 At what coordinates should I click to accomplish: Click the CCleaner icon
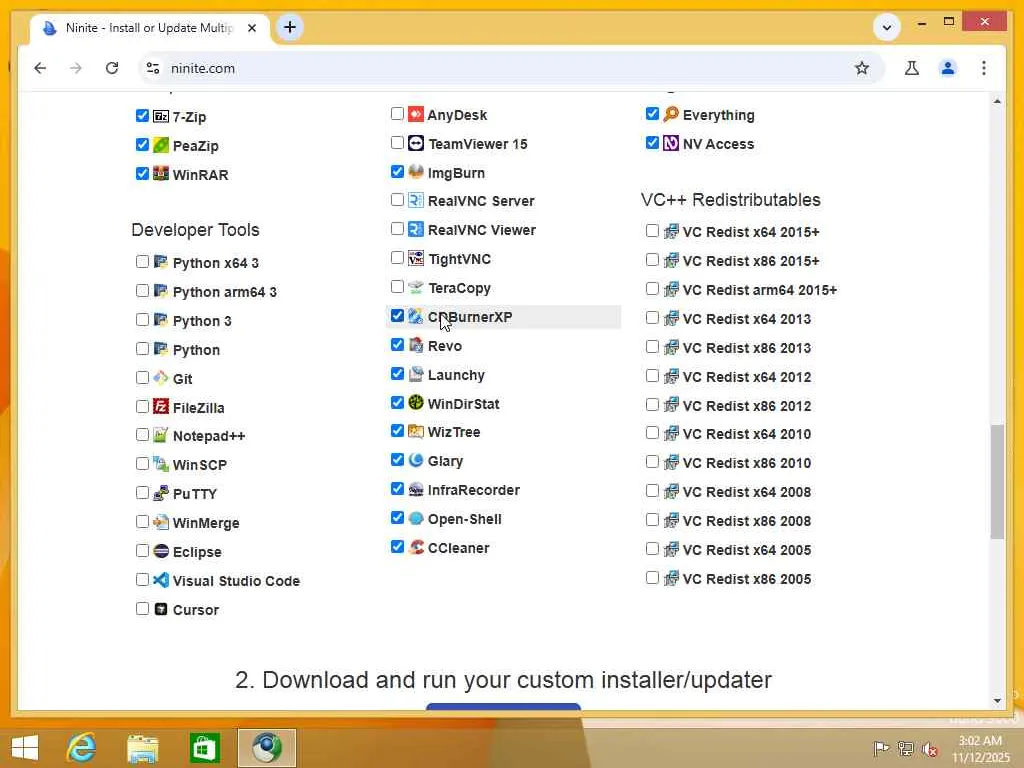(416, 547)
